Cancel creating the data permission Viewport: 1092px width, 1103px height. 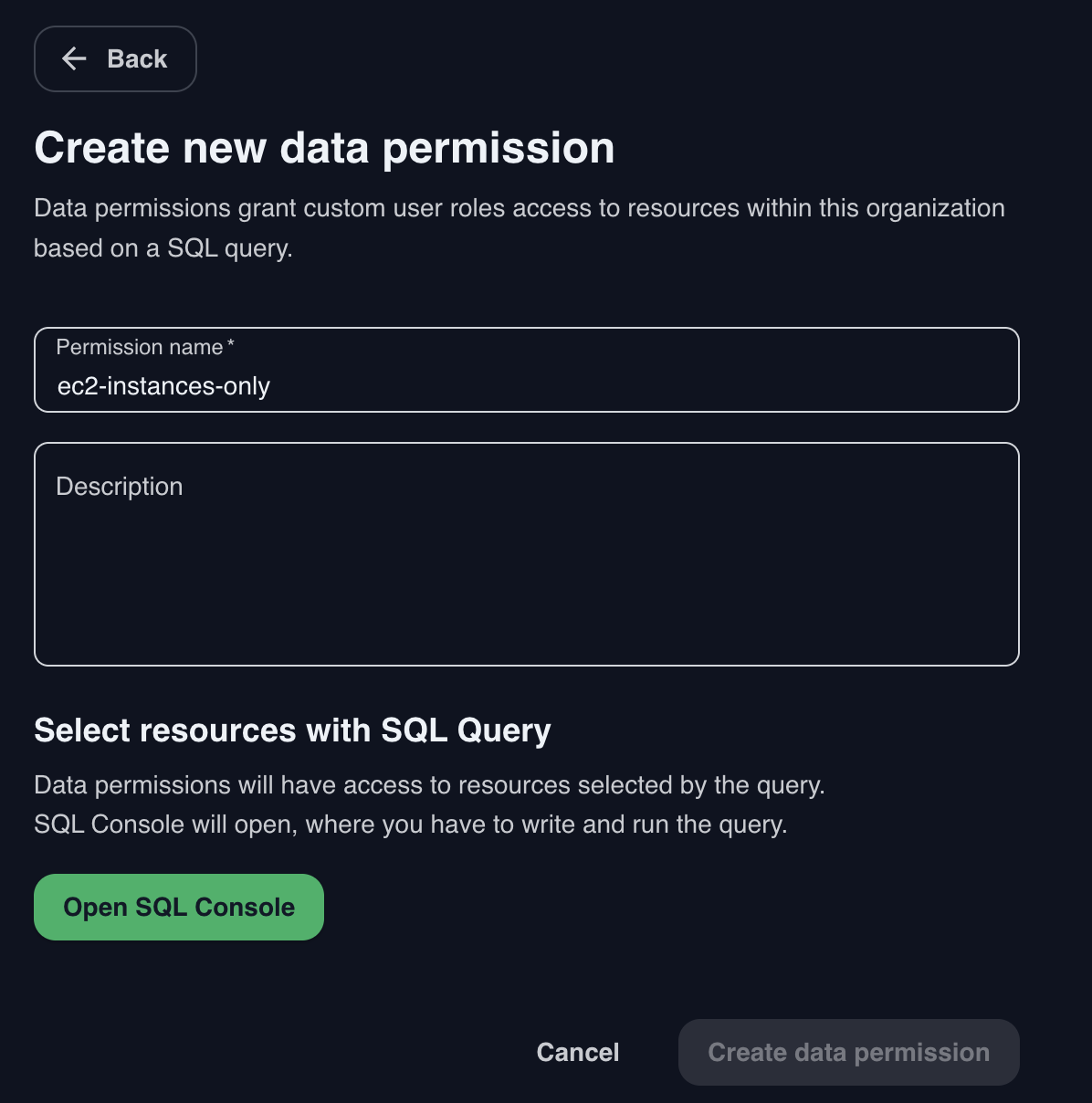click(578, 1052)
